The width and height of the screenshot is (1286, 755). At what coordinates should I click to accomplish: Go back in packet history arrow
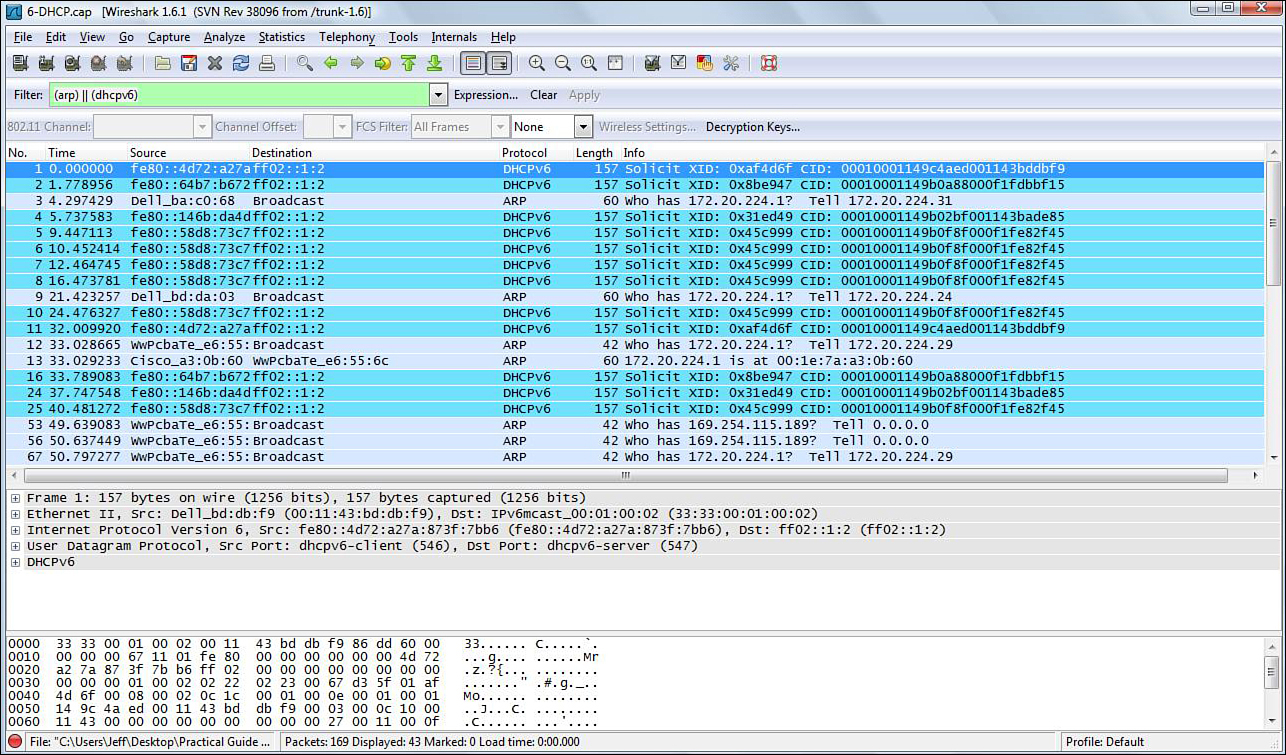click(x=331, y=63)
